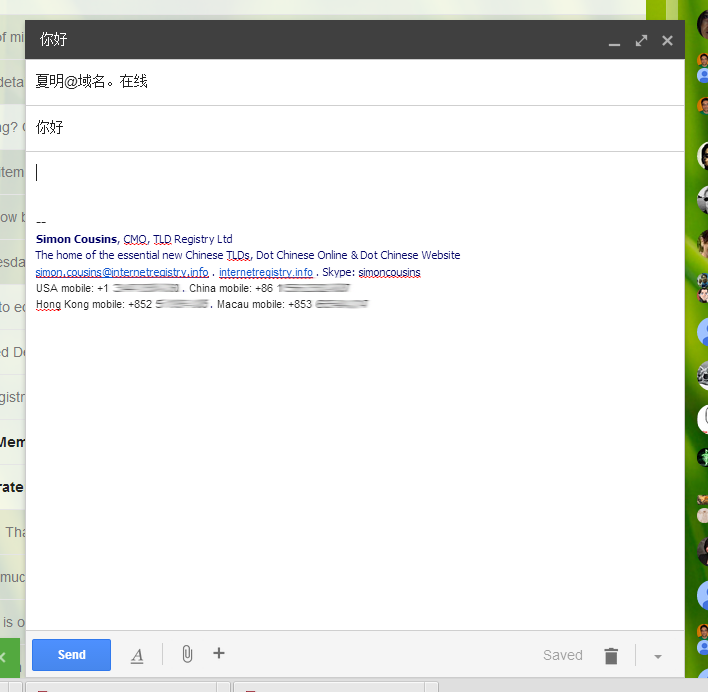The image size is (708, 692).
Task: Select TLD Registry Ltd in the signature
Action: pyautogui.click(x=193, y=239)
